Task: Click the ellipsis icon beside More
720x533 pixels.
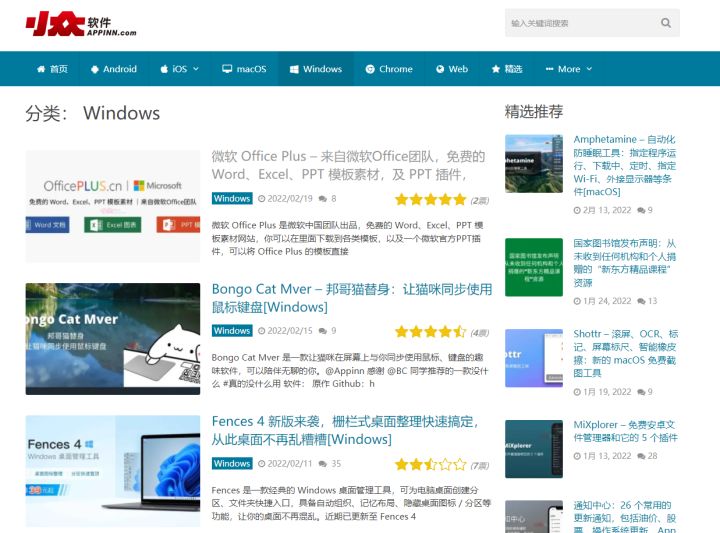Action: point(549,69)
